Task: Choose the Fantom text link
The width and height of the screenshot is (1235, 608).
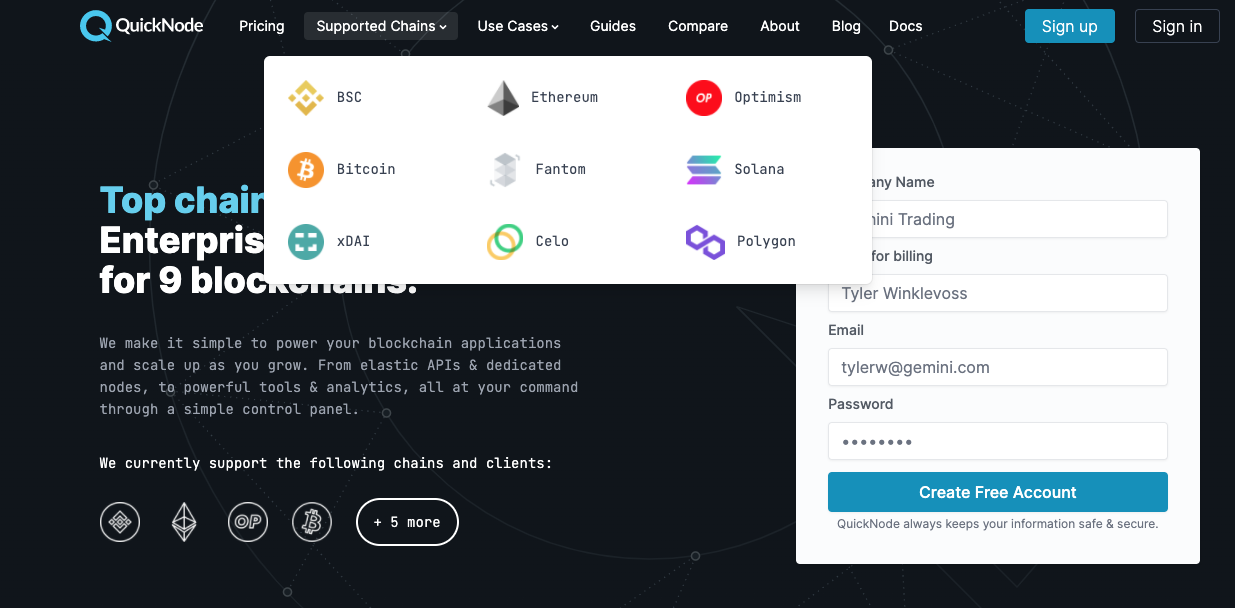Action: click(560, 169)
